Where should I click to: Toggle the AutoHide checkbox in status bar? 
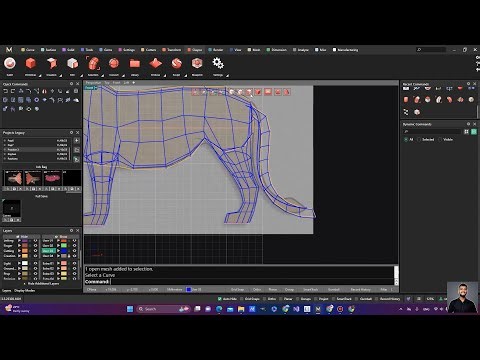tap(220, 299)
